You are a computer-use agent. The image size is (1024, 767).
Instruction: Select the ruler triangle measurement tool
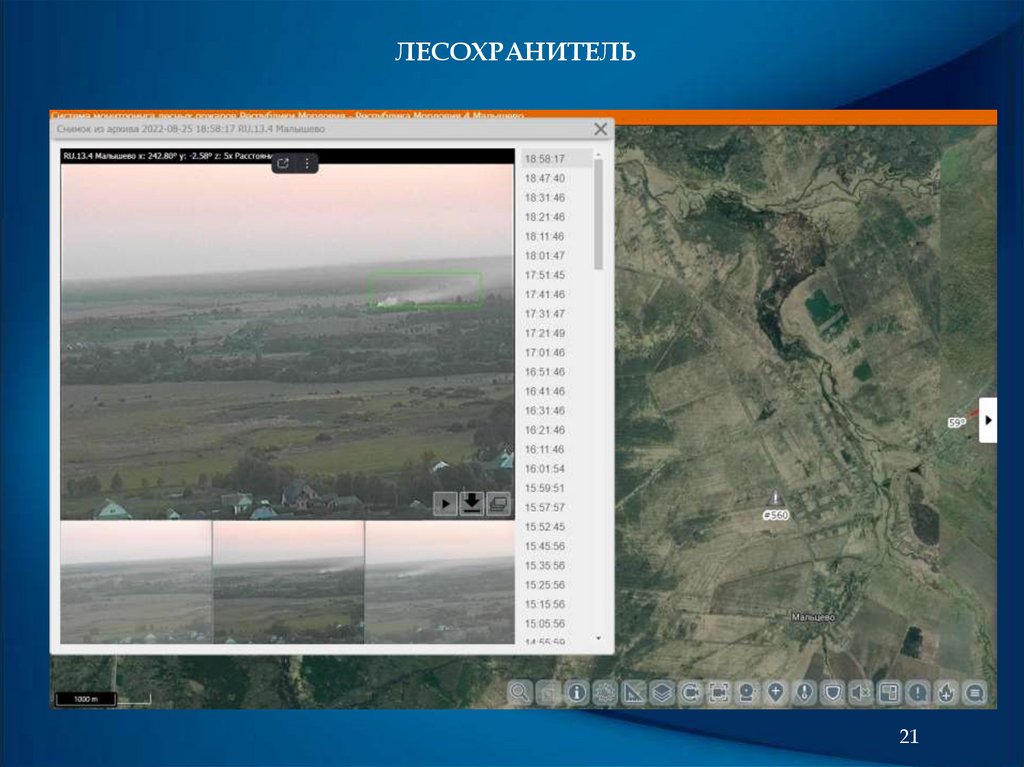pos(634,692)
